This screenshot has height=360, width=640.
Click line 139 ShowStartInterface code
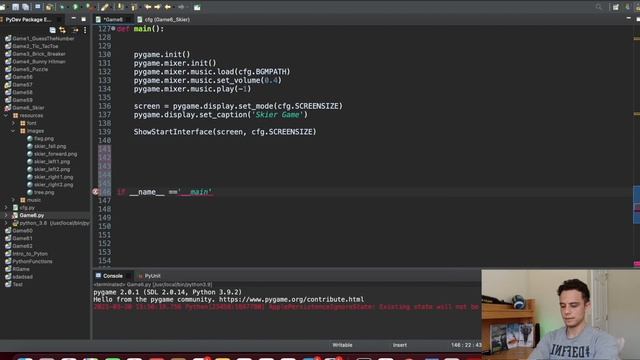225,132
